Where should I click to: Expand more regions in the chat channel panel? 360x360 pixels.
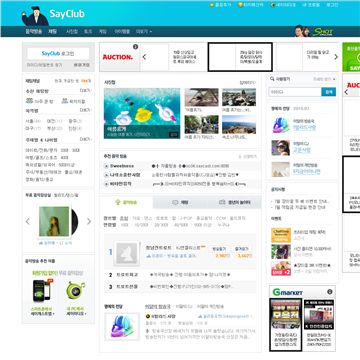click(86, 110)
